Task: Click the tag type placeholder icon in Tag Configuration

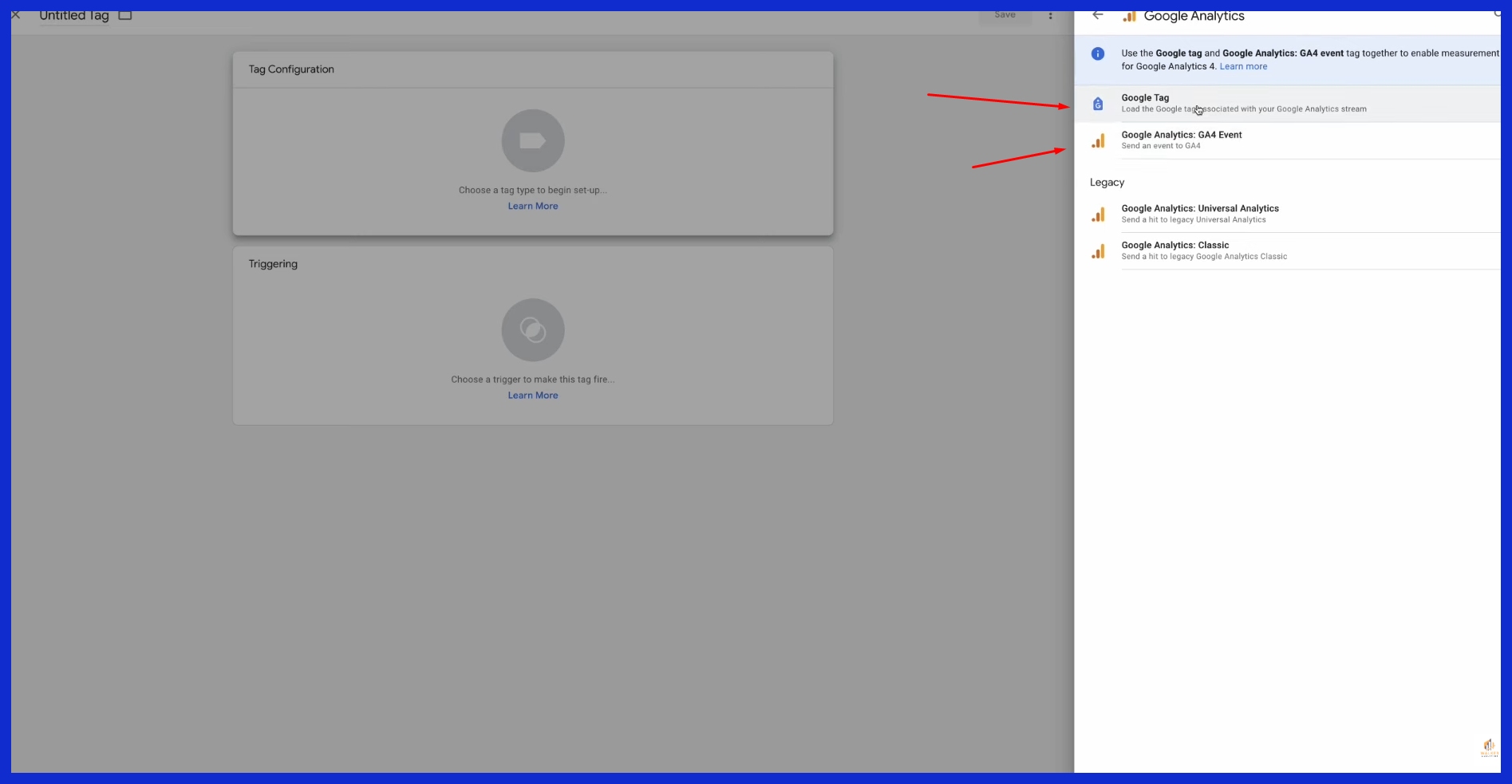Action: coord(533,140)
